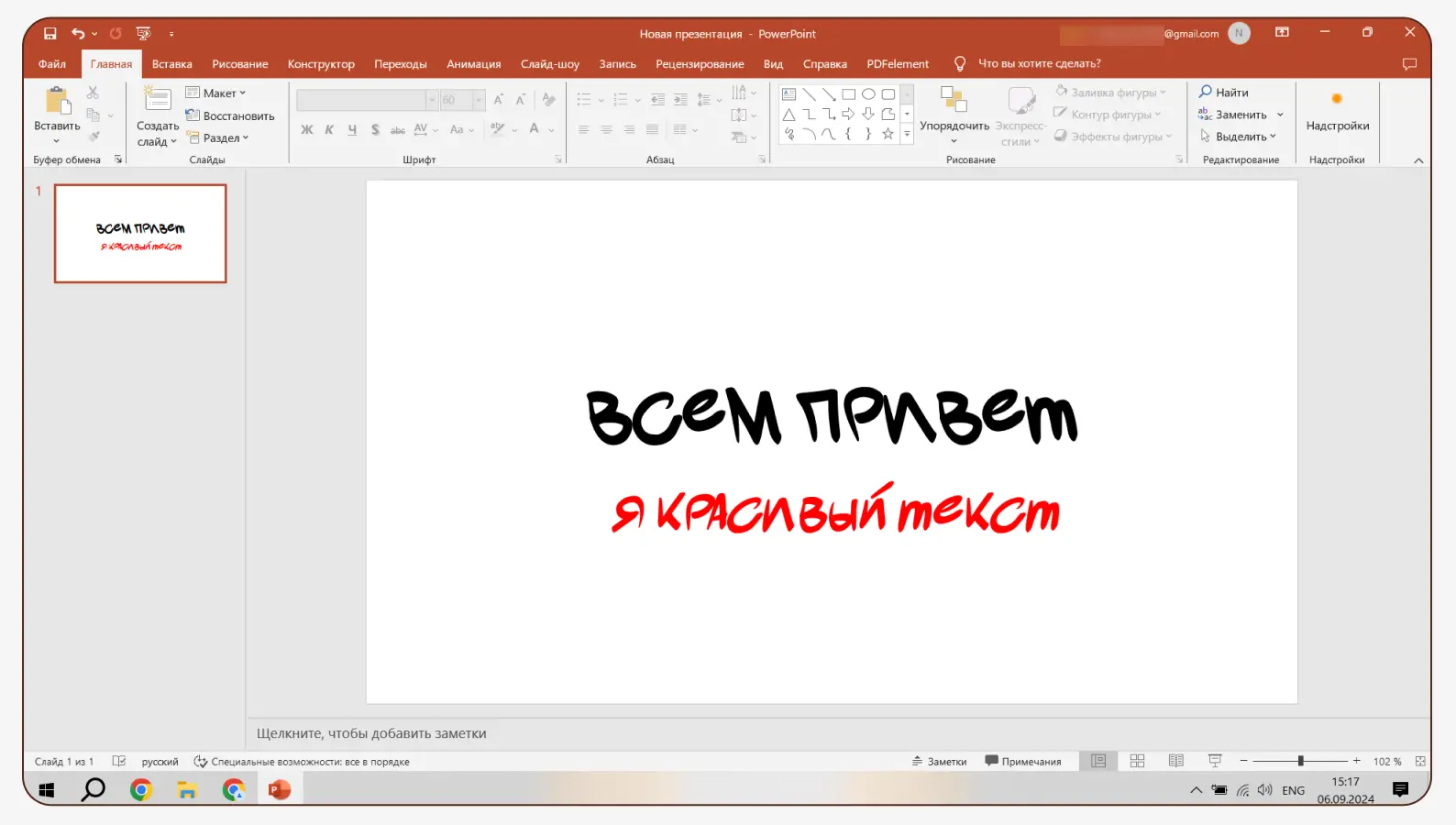This screenshot has height=825, width=1456.
Task: Select the arrow line shape
Action: (829, 93)
